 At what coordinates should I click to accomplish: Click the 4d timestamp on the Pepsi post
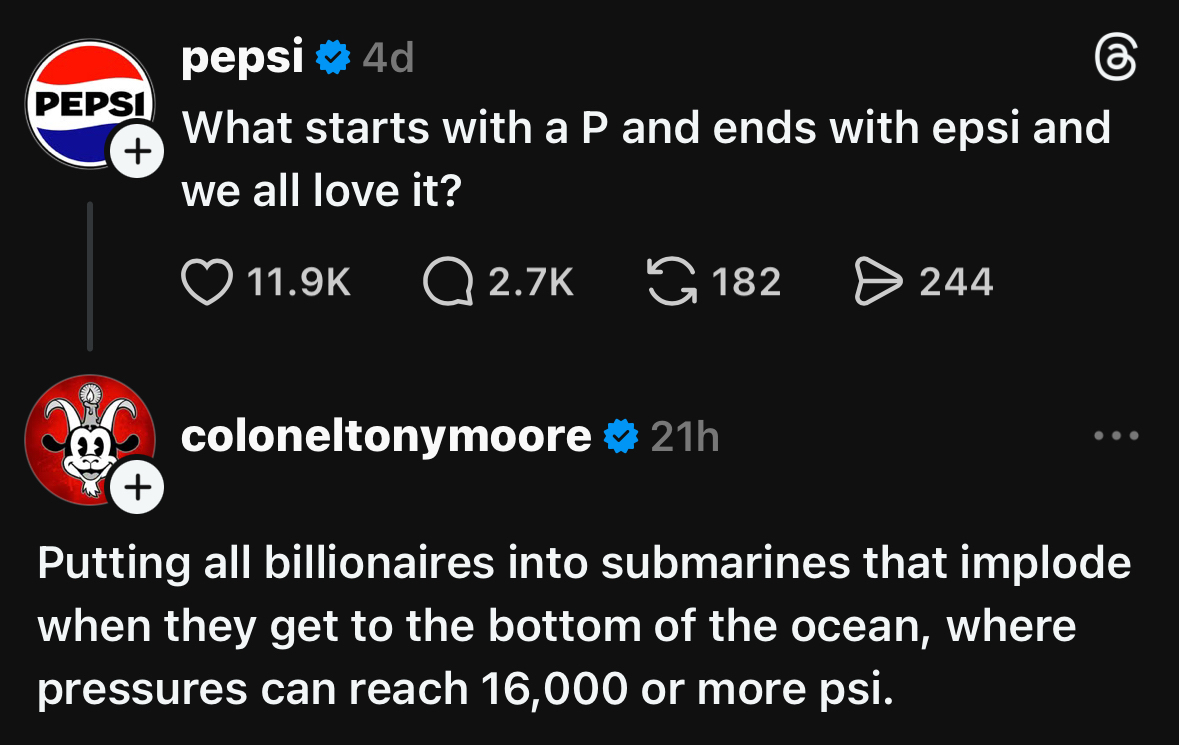[388, 61]
